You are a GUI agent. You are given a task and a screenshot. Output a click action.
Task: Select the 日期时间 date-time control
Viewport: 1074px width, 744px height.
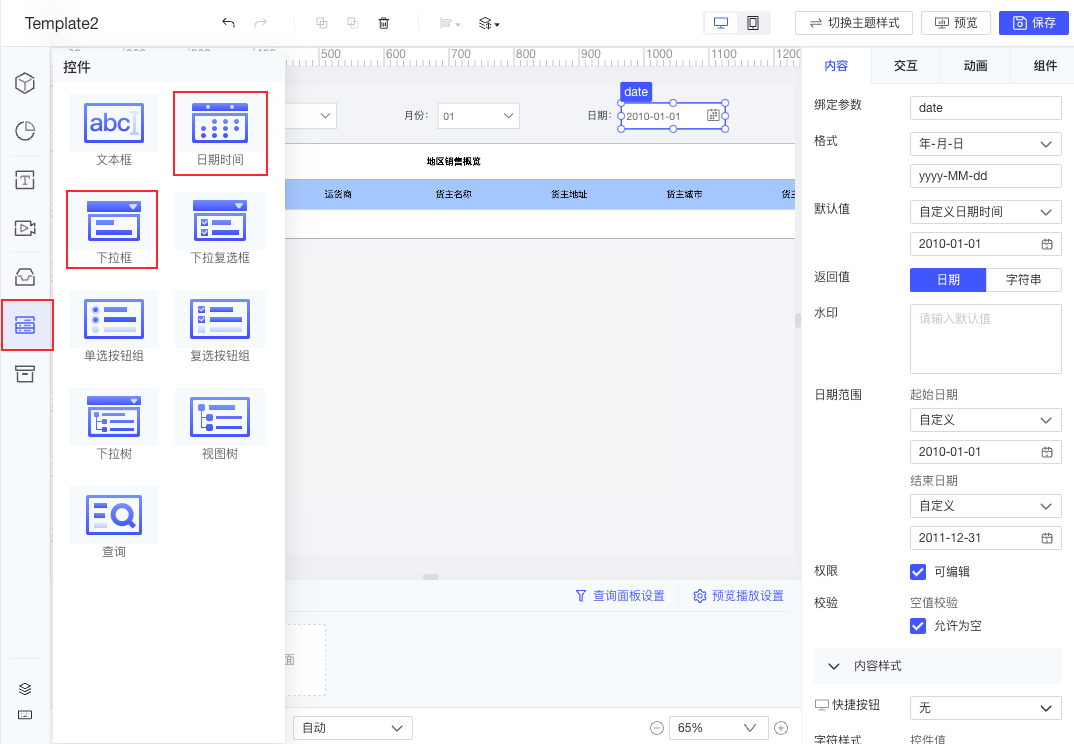click(x=220, y=132)
